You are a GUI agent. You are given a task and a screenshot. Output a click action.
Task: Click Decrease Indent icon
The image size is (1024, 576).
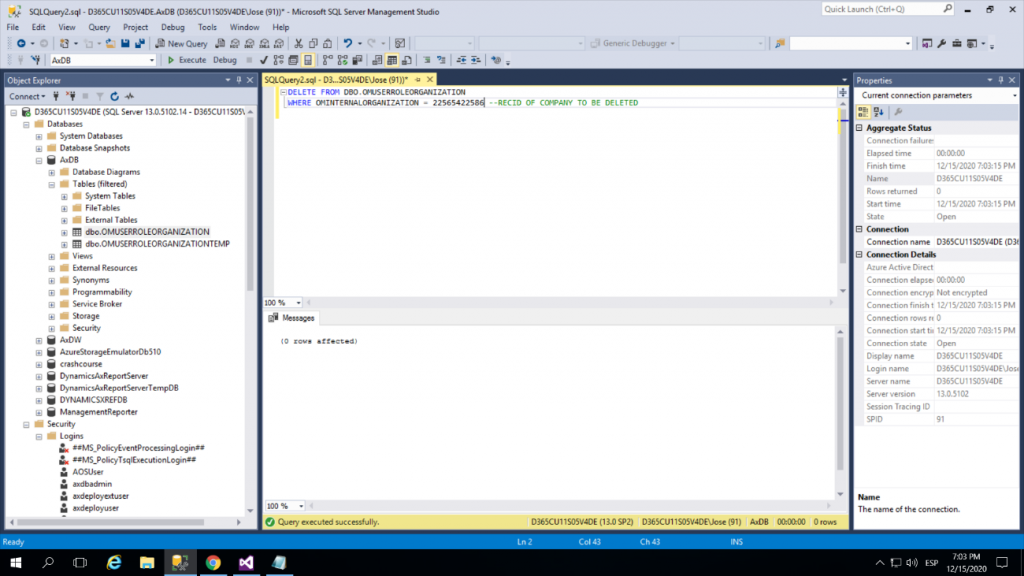click(461, 60)
